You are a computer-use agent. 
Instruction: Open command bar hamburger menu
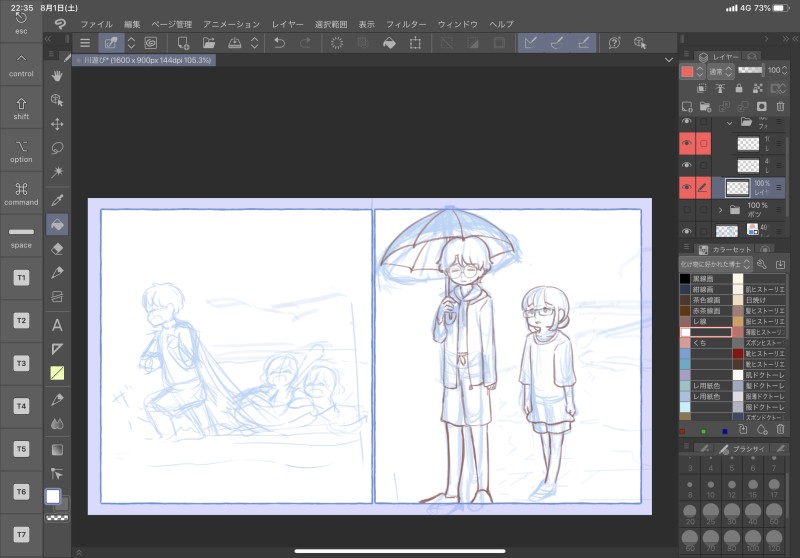click(85, 43)
